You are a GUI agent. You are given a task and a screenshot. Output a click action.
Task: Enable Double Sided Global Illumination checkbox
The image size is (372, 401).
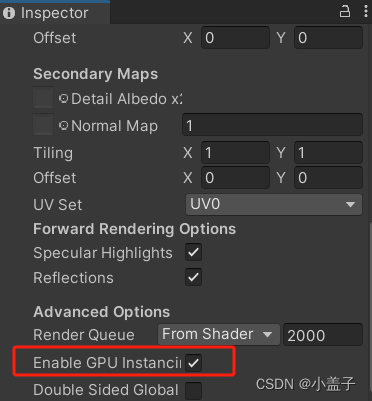tap(193, 390)
